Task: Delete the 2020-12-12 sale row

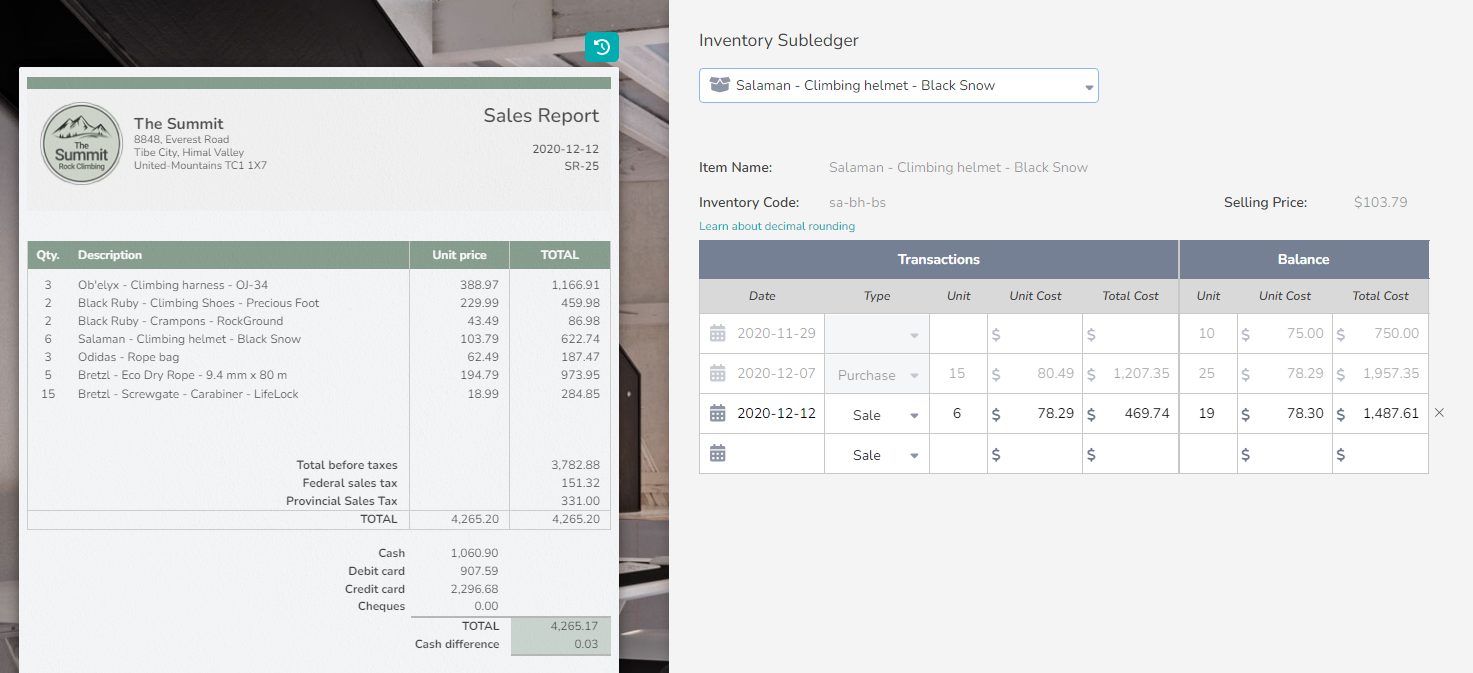Action: pyautogui.click(x=1440, y=412)
